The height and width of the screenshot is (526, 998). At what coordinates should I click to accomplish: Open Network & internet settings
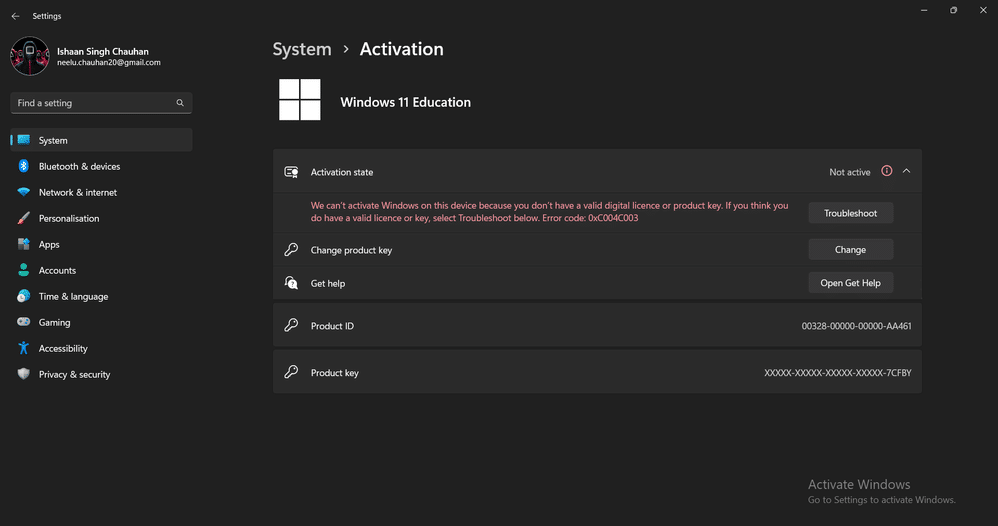pos(101,192)
